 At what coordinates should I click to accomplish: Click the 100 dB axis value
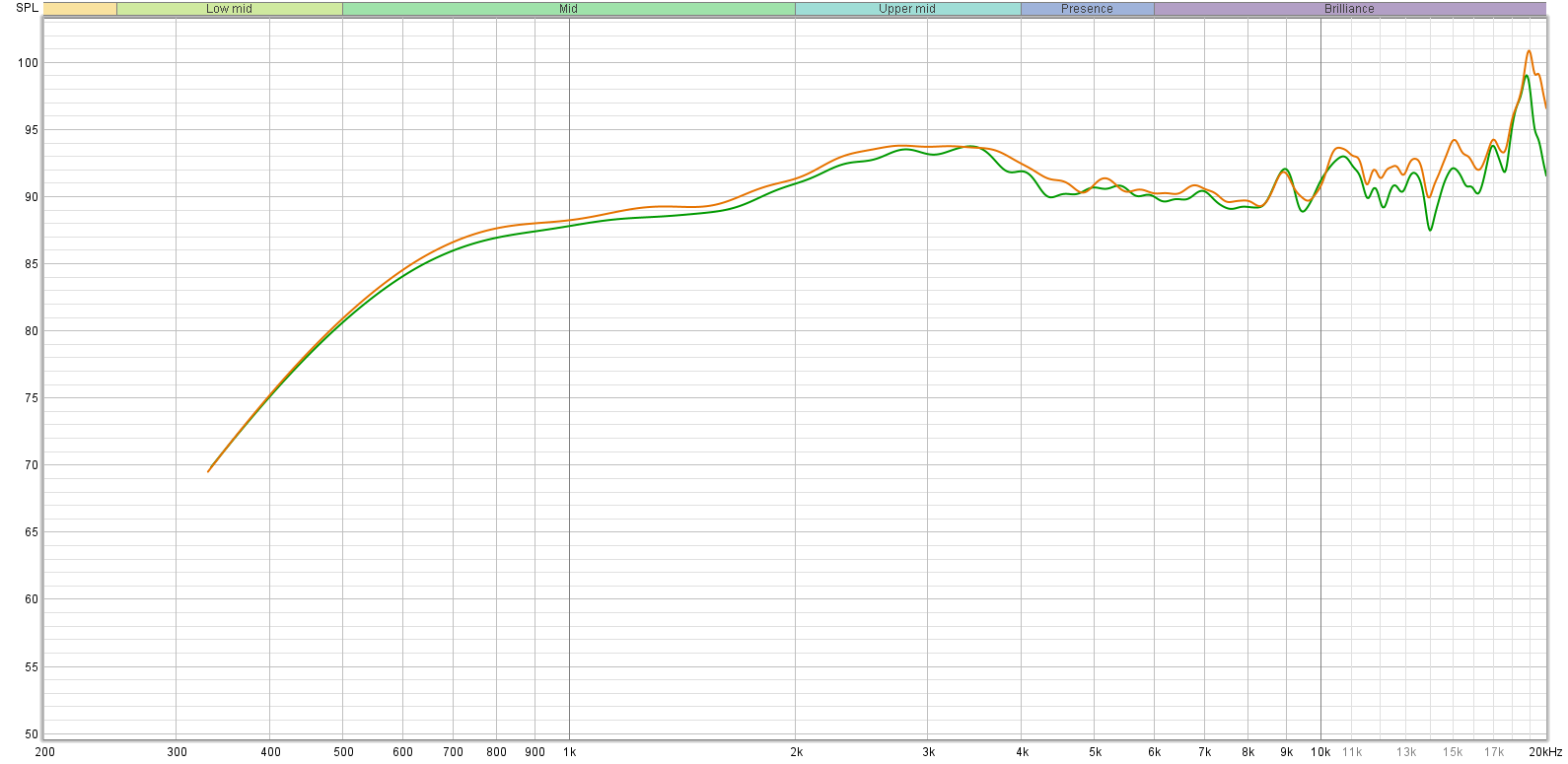(x=28, y=63)
